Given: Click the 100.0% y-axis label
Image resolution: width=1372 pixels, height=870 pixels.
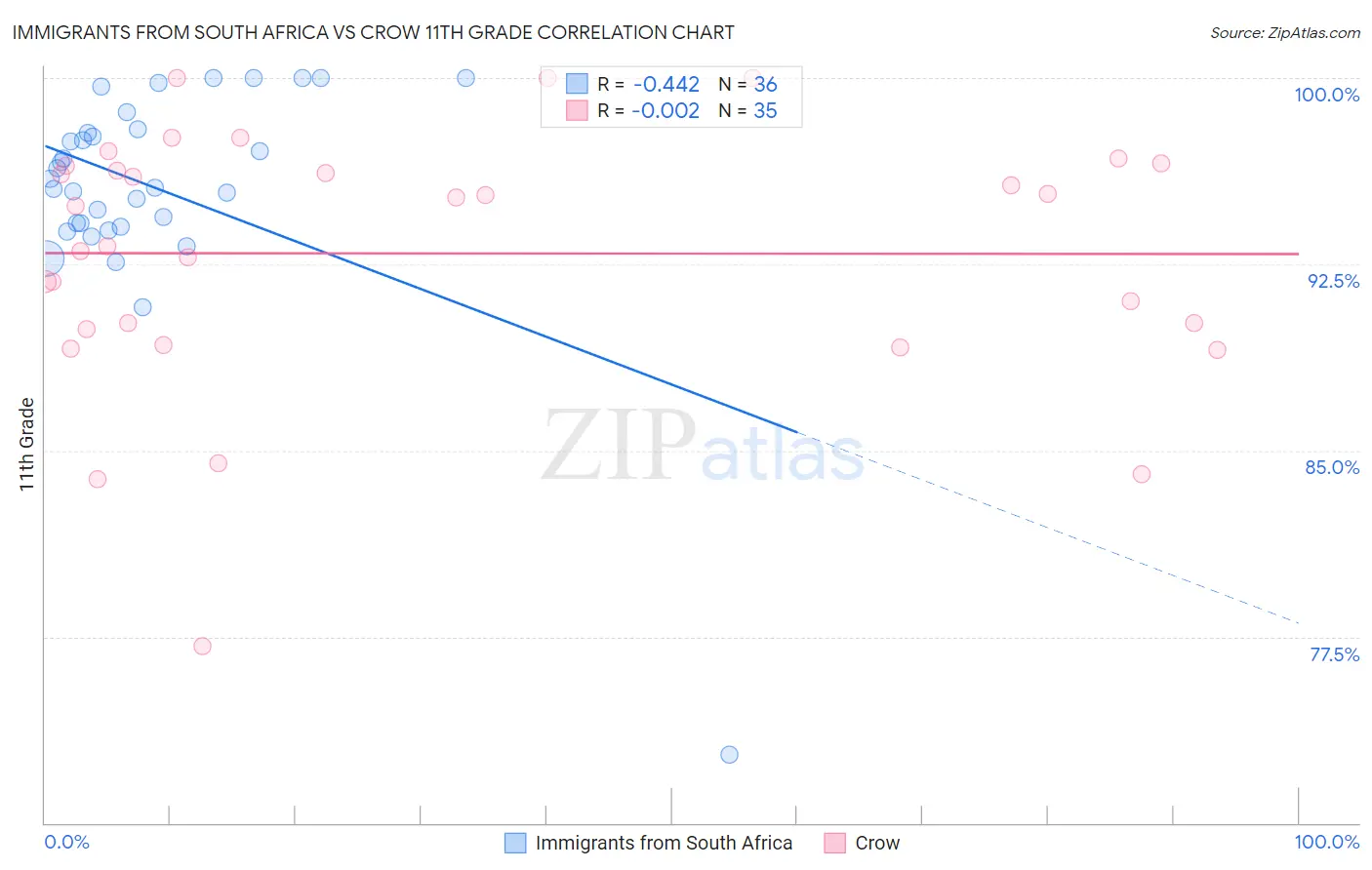Looking at the screenshot, I should pos(1327,95).
